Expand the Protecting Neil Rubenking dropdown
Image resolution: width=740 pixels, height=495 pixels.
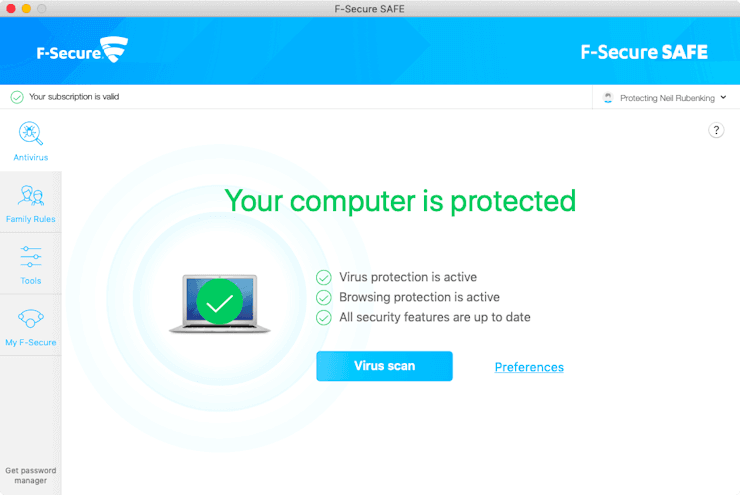tap(667, 98)
